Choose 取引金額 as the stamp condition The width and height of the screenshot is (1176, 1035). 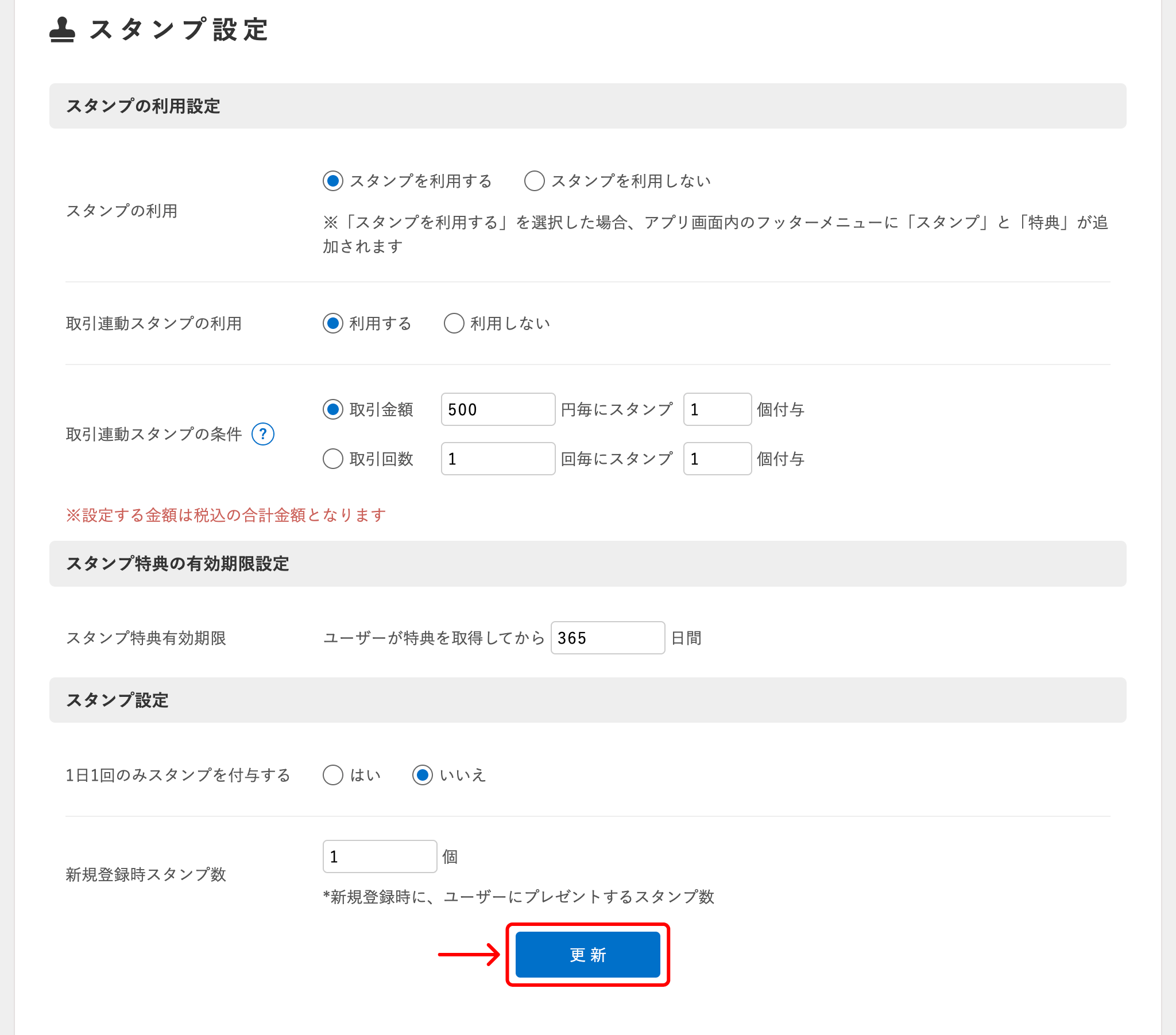point(332,409)
